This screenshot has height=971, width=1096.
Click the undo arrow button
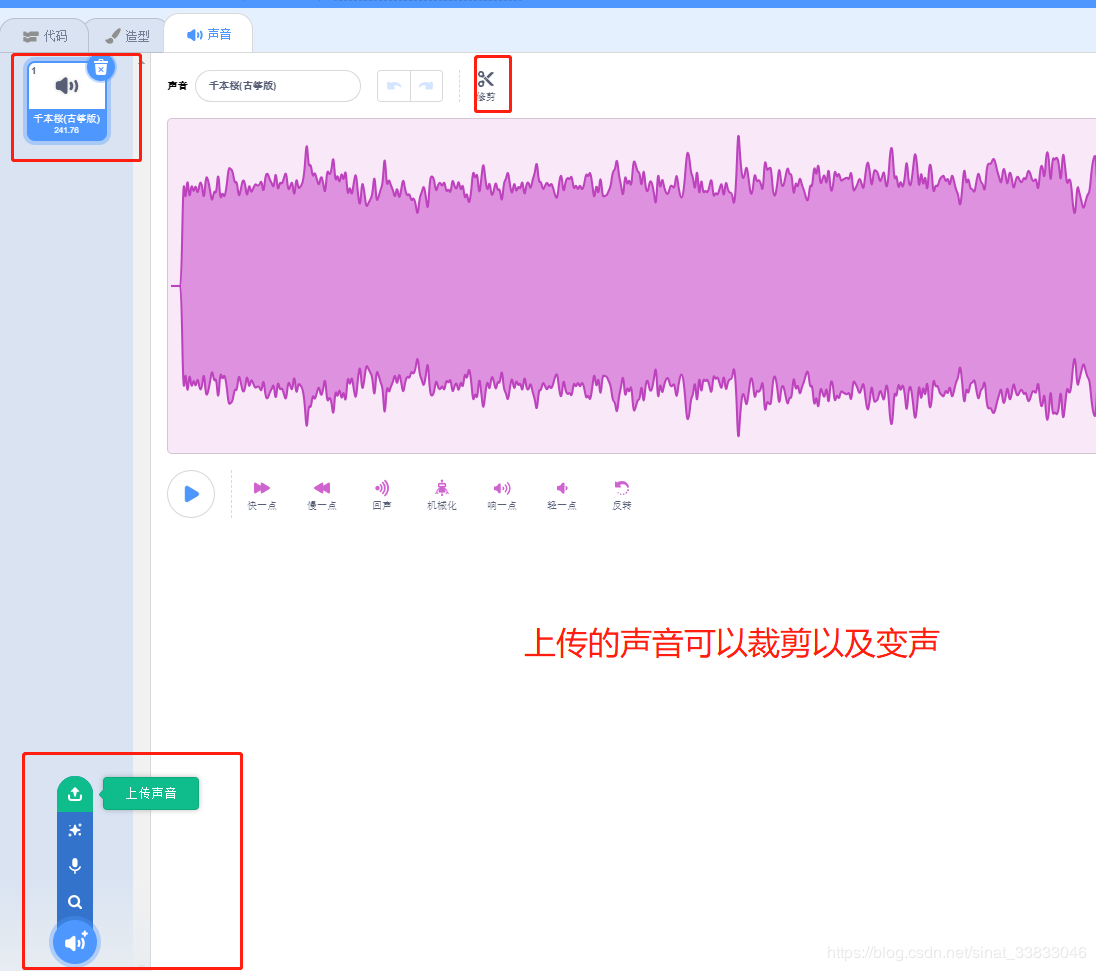pyautogui.click(x=394, y=86)
